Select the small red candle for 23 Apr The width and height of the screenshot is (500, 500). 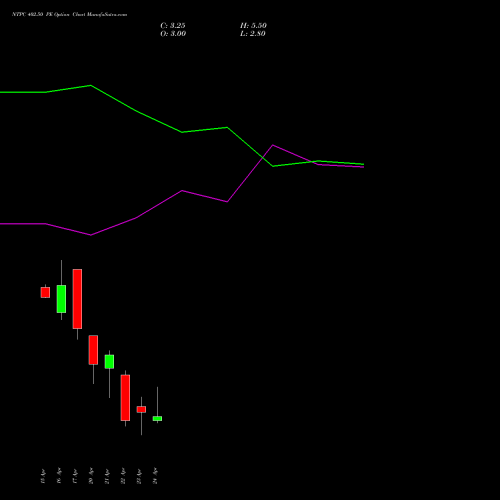tap(141, 409)
